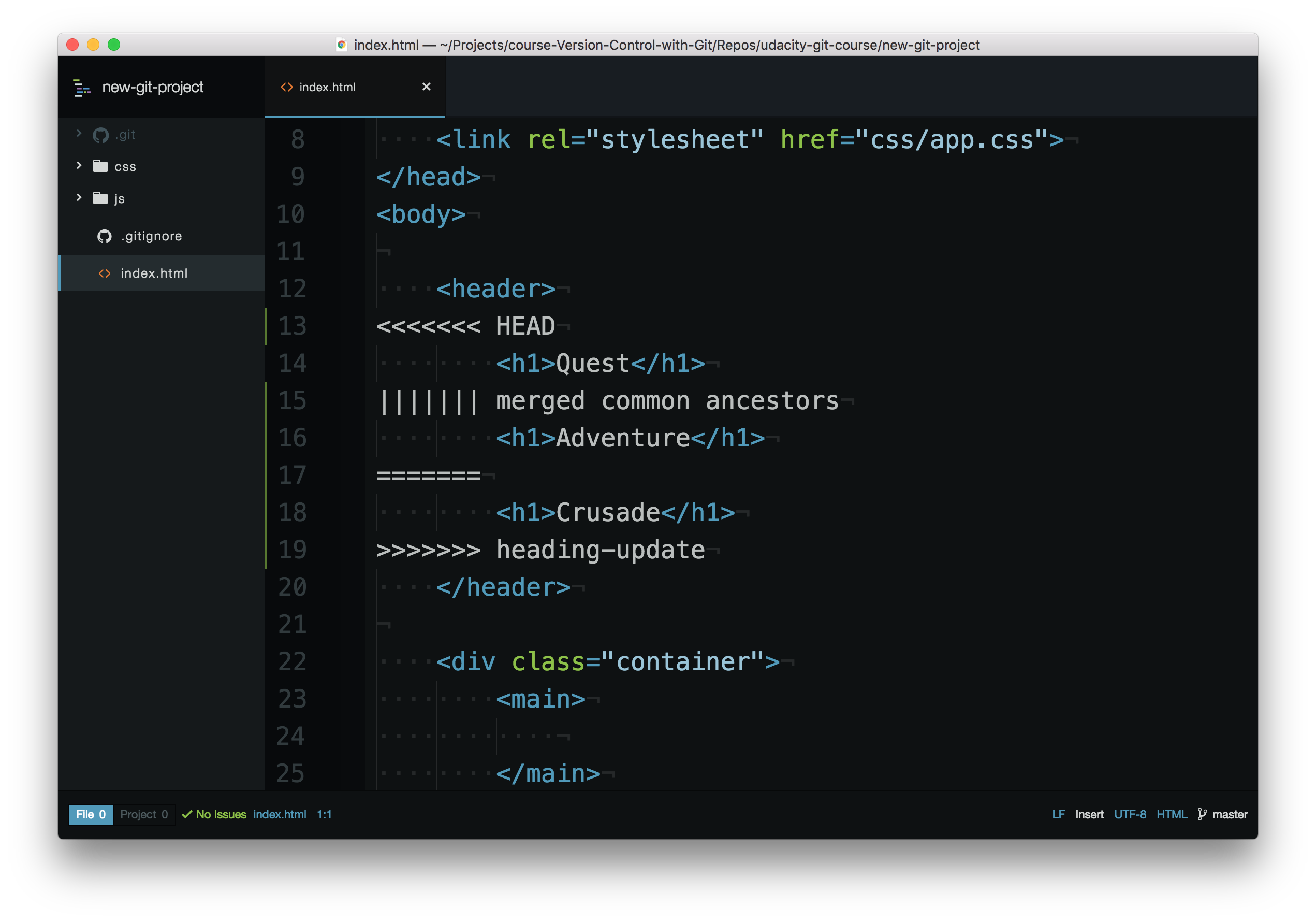1316x922 pixels.
Task: Expand the .git folder
Action: [79, 134]
